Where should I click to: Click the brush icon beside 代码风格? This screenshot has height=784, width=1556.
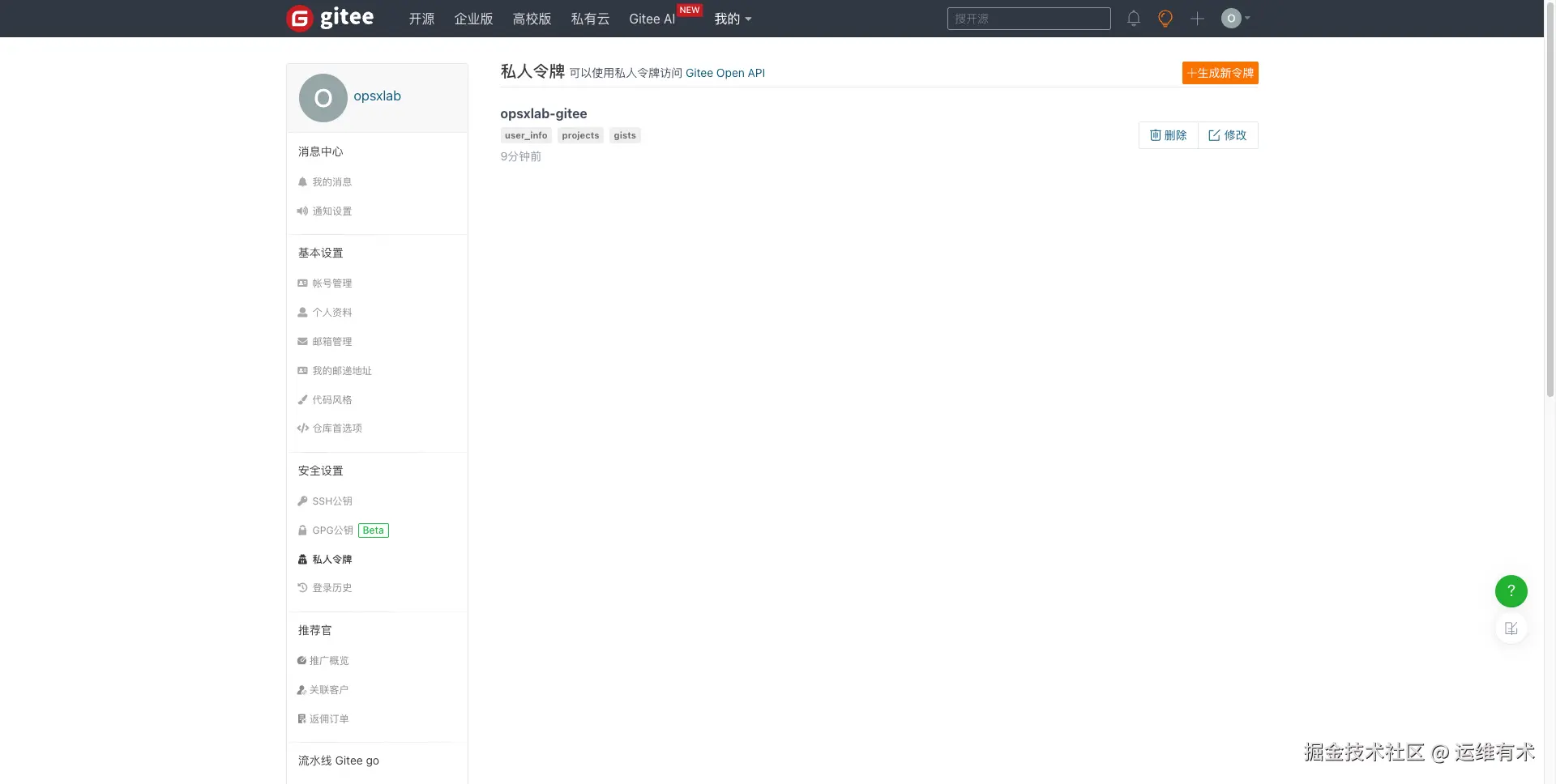click(302, 400)
